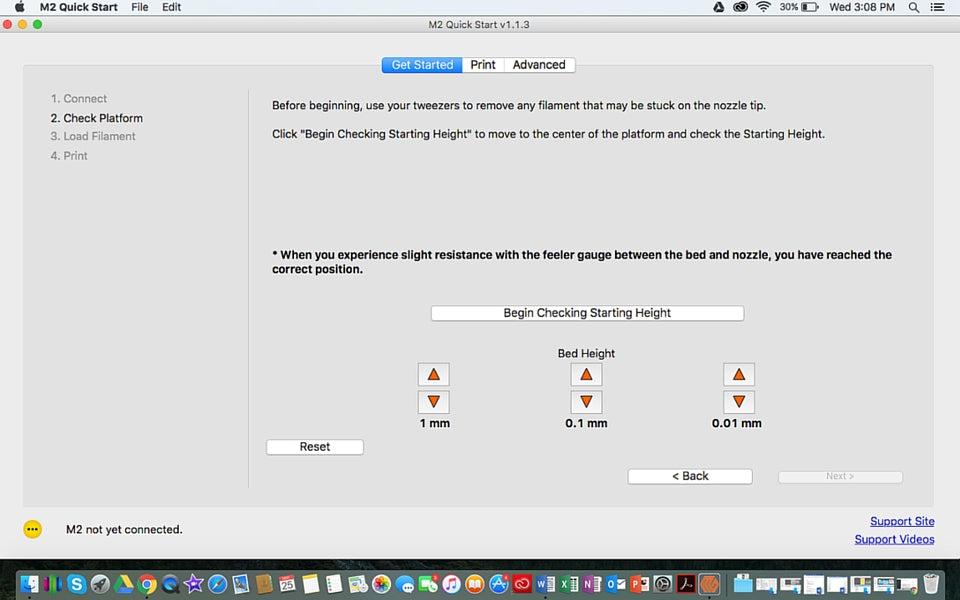The width and height of the screenshot is (960, 600).
Task: Click the 0.1 mm down arrow
Action: pyautogui.click(x=586, y=402)
